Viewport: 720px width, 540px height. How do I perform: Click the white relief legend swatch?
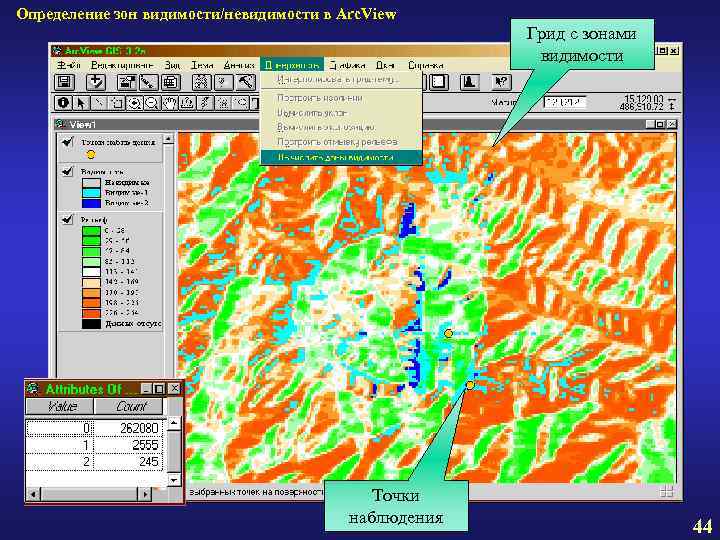coord(91,271)
